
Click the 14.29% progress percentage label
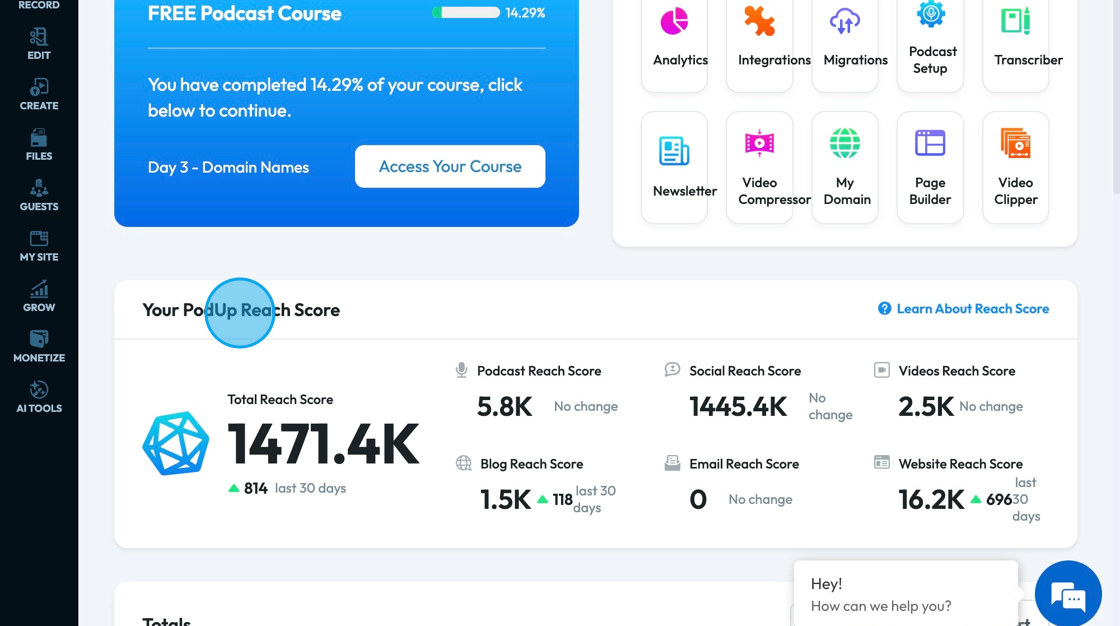click(x=525, y=12)
